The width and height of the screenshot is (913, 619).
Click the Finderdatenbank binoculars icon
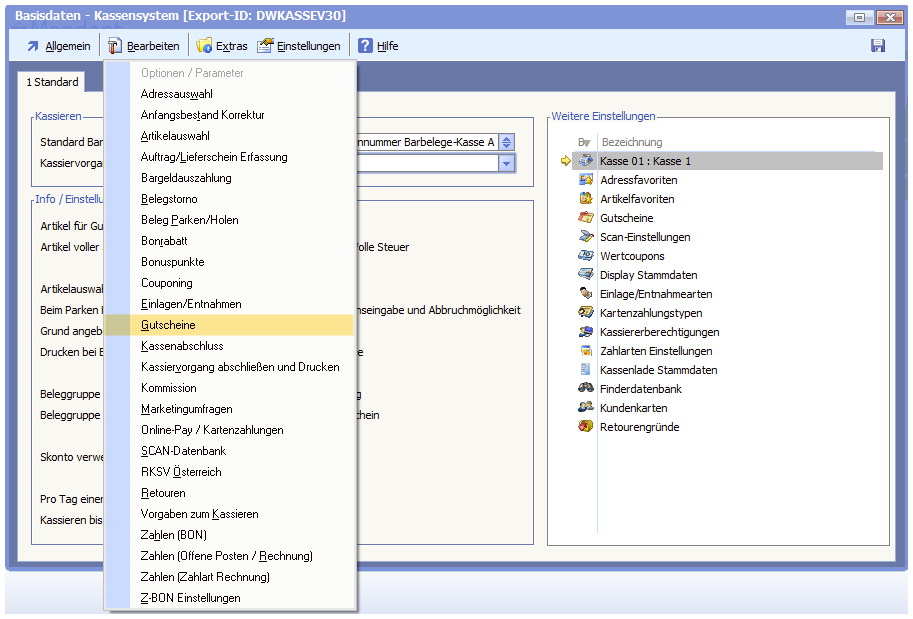click(586, 389)
